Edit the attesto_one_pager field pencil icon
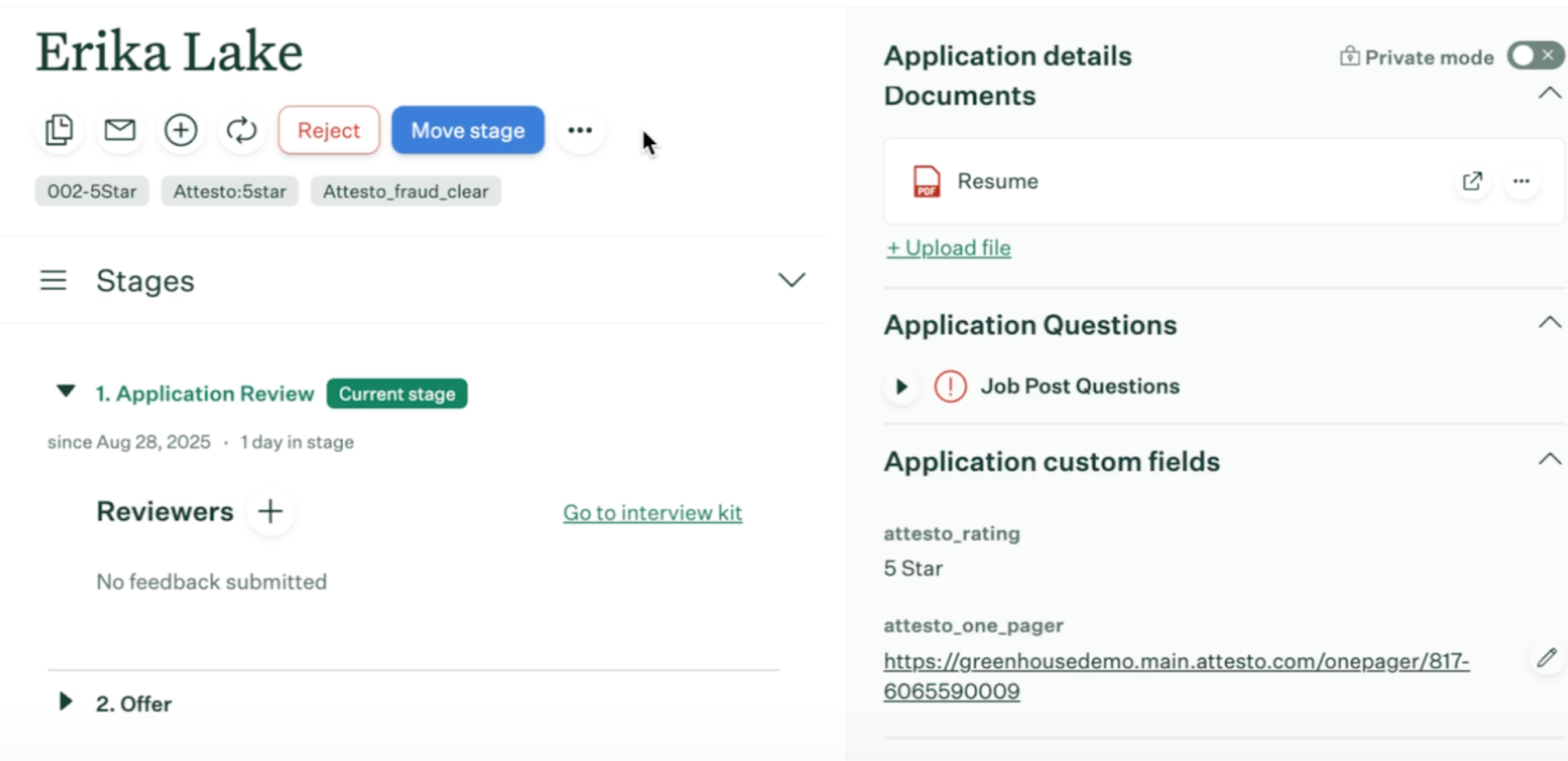This screenshot has width=1568, height=761. click(x=1546, y=658)
